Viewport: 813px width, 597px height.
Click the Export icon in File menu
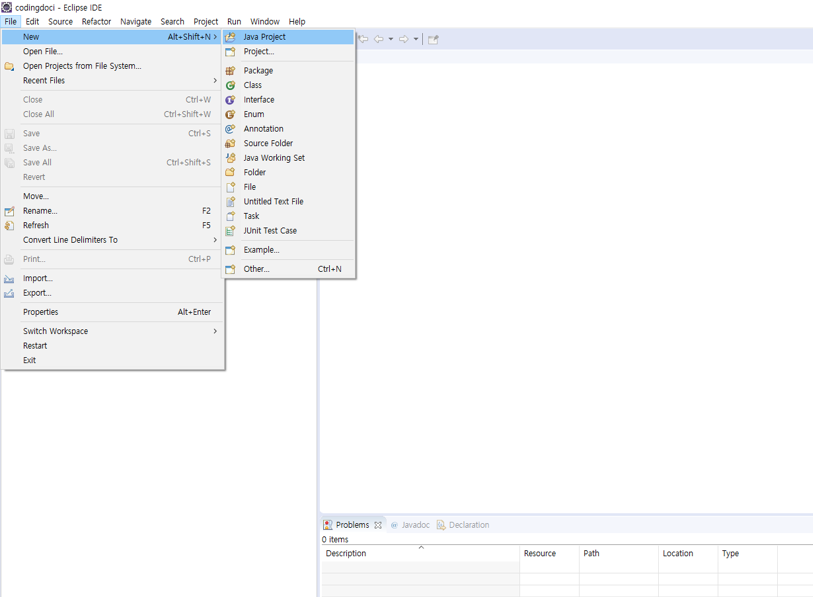[9, 293]
